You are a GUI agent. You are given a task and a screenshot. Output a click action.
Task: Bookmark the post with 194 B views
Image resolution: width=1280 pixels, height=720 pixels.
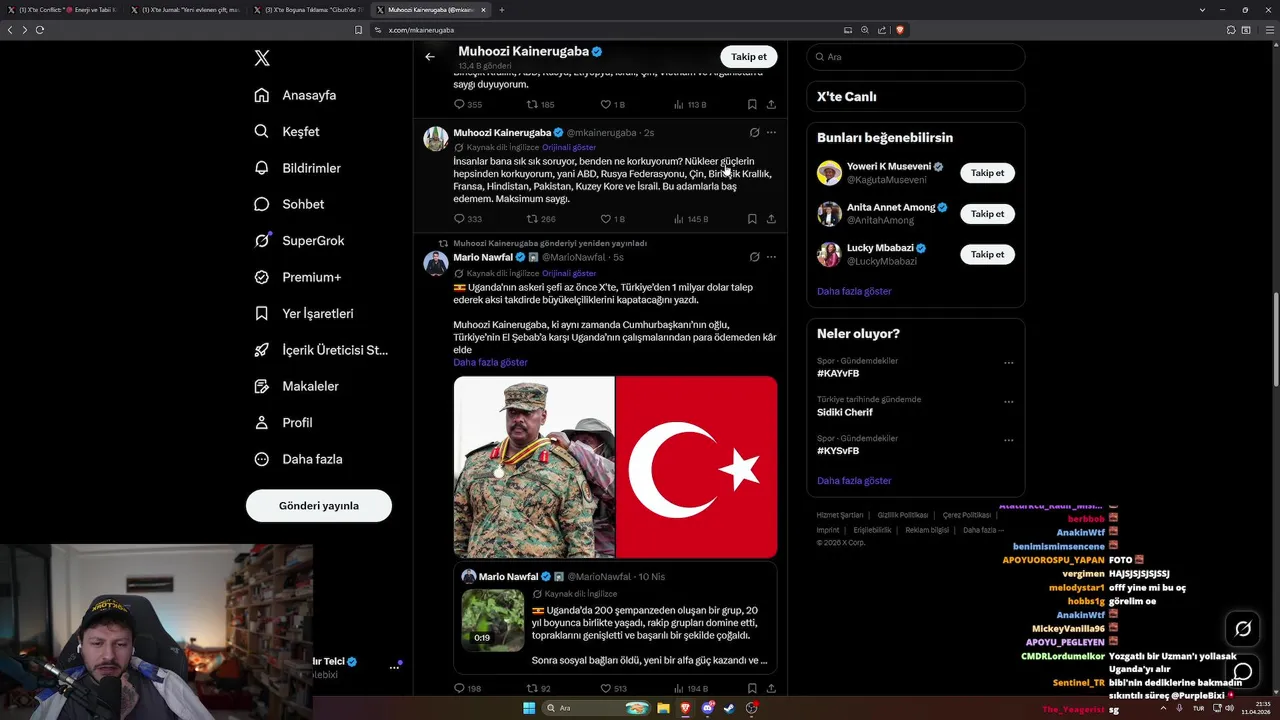pyautogui.click(x=752, y=688)
